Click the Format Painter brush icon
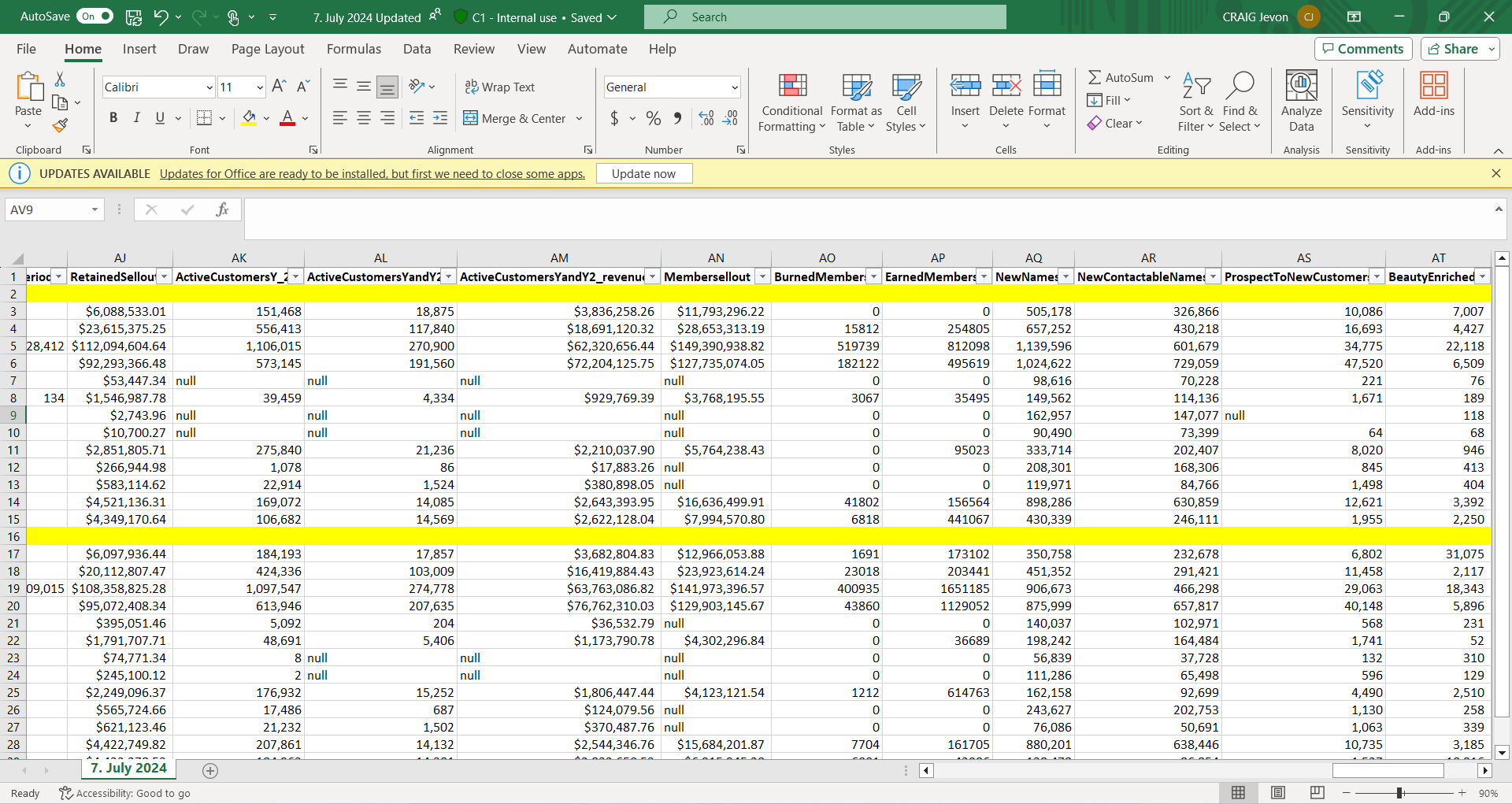 60,125
